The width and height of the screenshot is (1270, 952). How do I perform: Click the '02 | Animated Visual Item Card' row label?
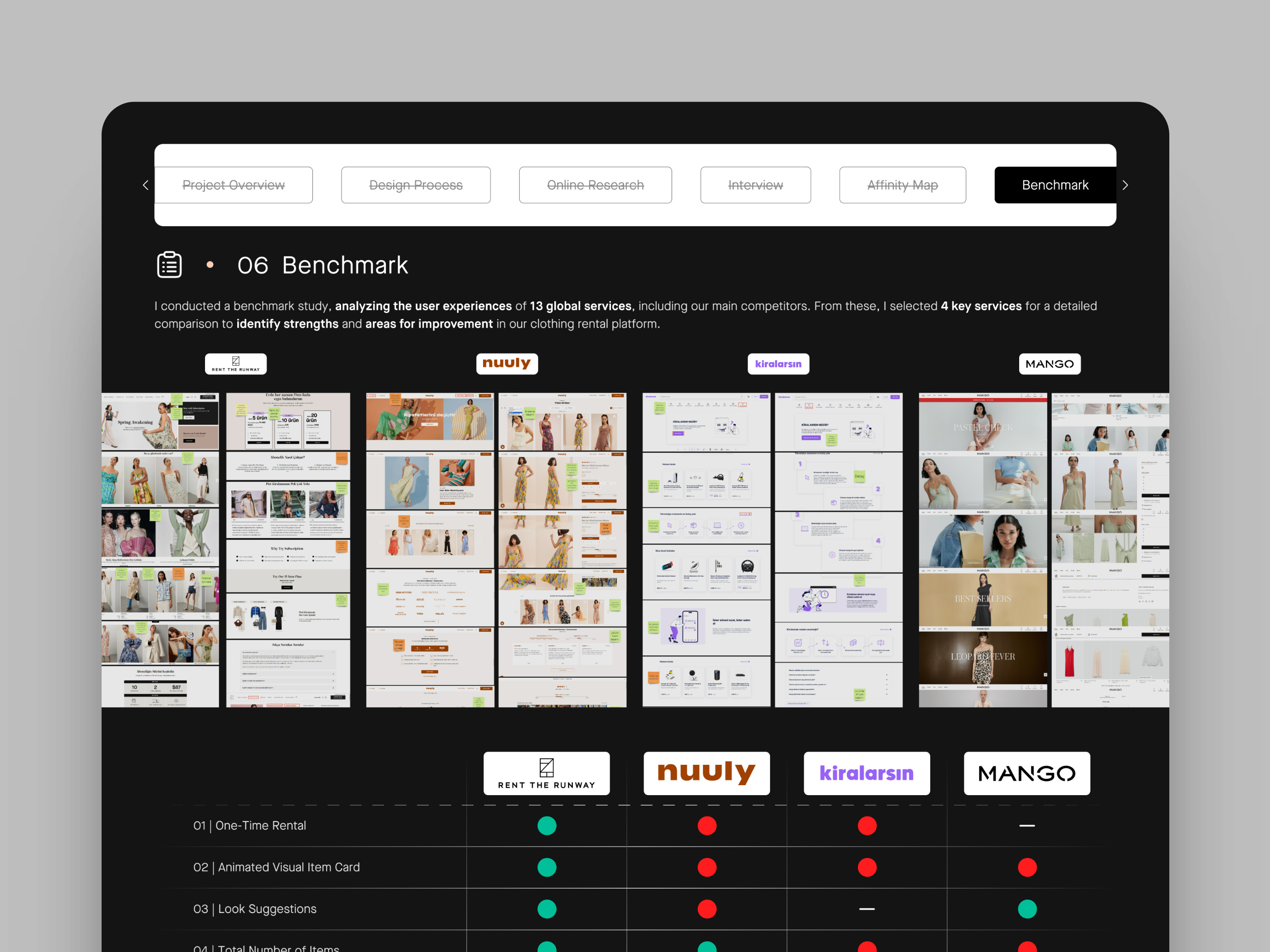tap(277, 867)
